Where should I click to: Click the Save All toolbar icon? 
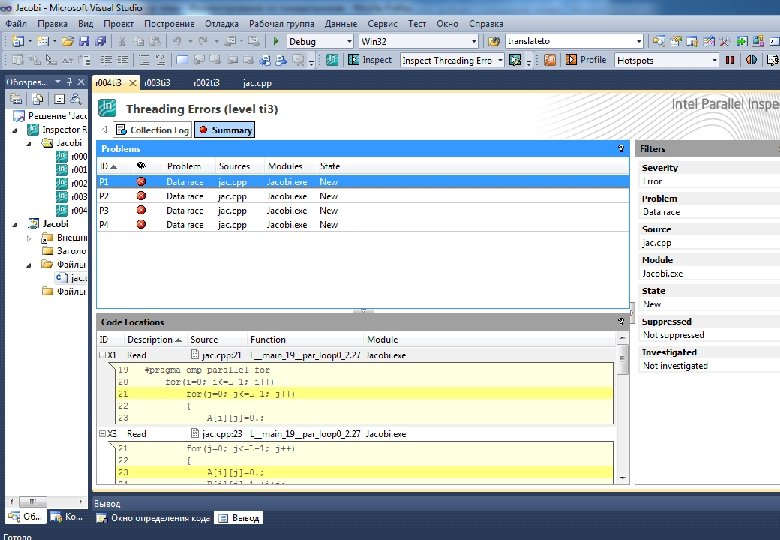100,41
